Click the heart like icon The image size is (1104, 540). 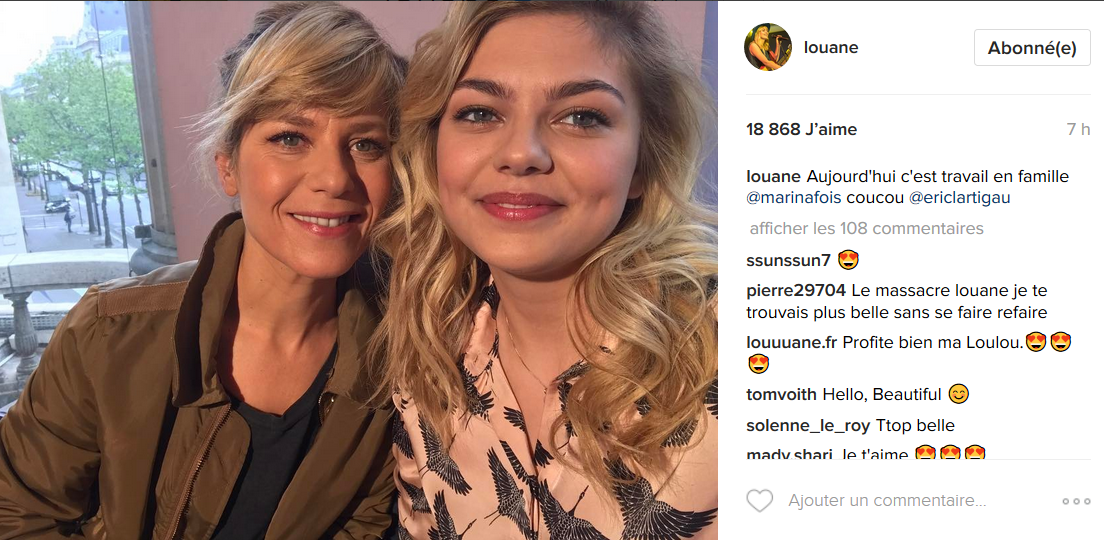tap(760, 501)
